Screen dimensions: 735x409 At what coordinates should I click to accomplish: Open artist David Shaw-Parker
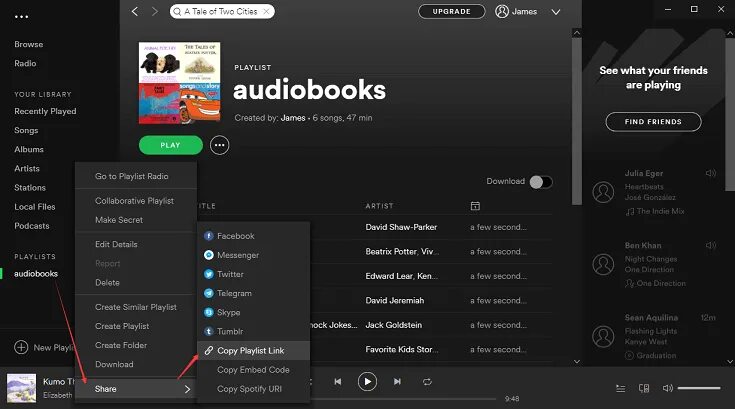pos(401,227)
